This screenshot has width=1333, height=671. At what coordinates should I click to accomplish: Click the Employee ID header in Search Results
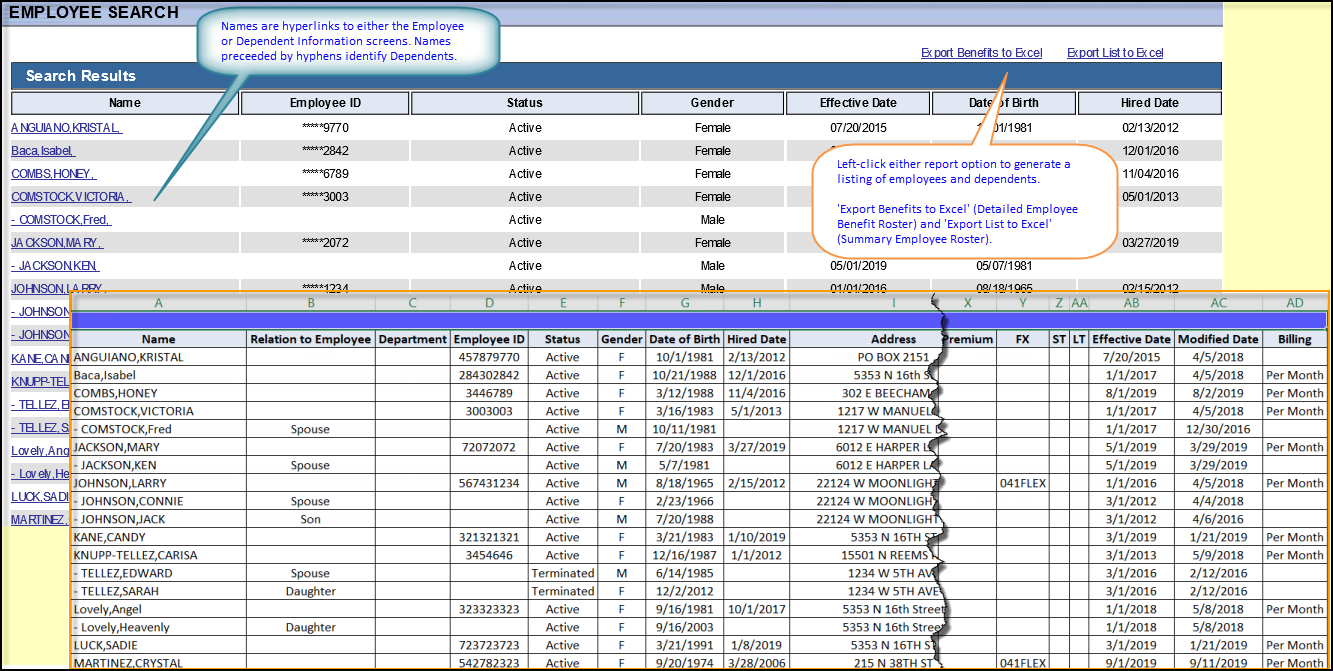coord(325,103)
